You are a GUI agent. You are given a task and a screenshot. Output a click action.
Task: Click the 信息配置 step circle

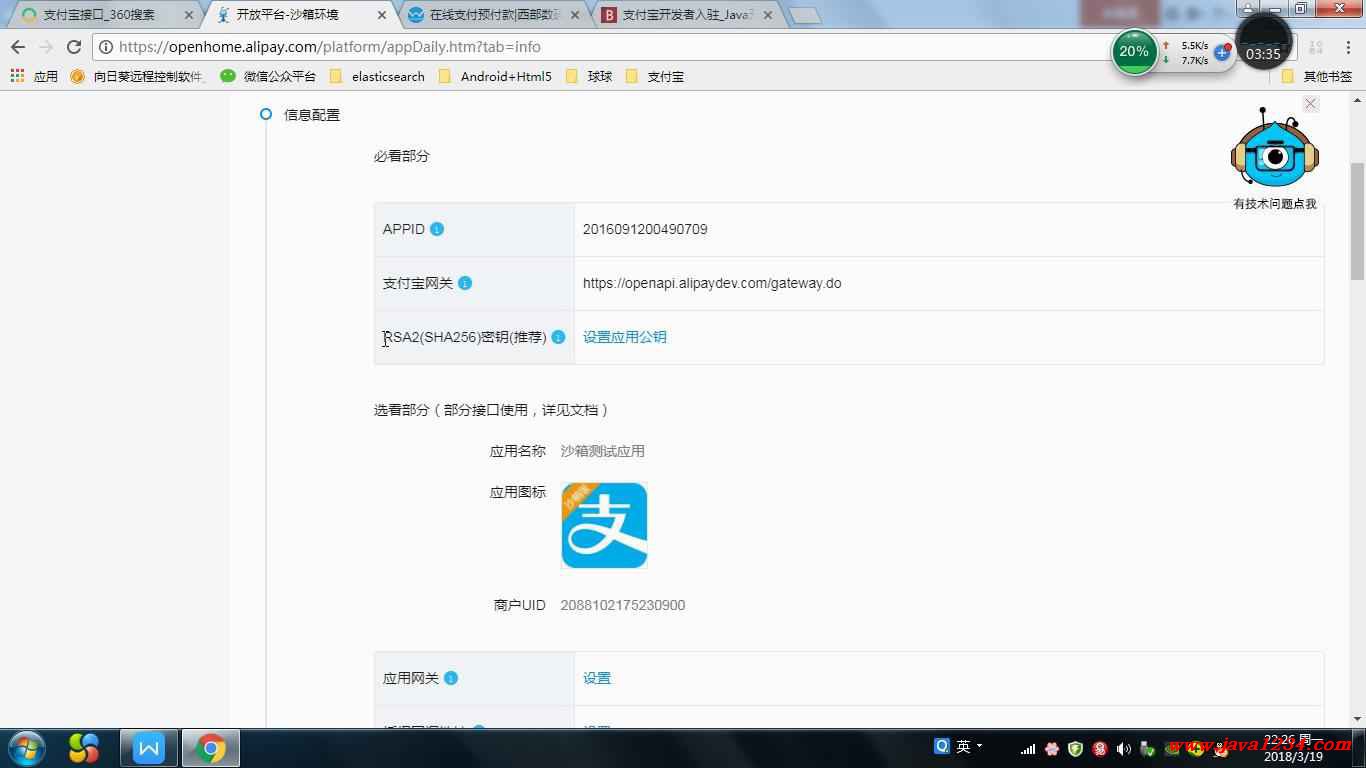tap(266, 114)
